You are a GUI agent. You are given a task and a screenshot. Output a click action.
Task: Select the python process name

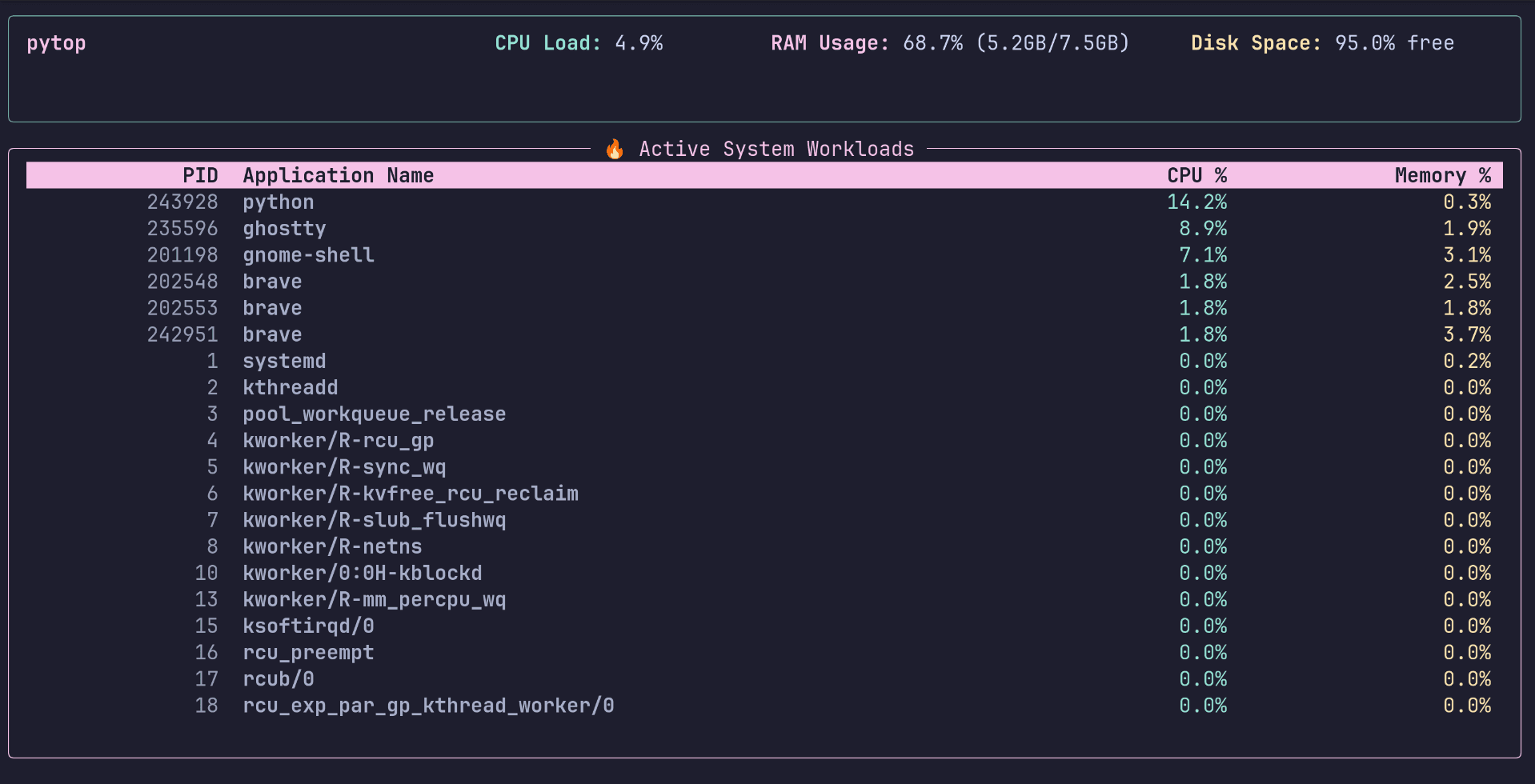279,202
